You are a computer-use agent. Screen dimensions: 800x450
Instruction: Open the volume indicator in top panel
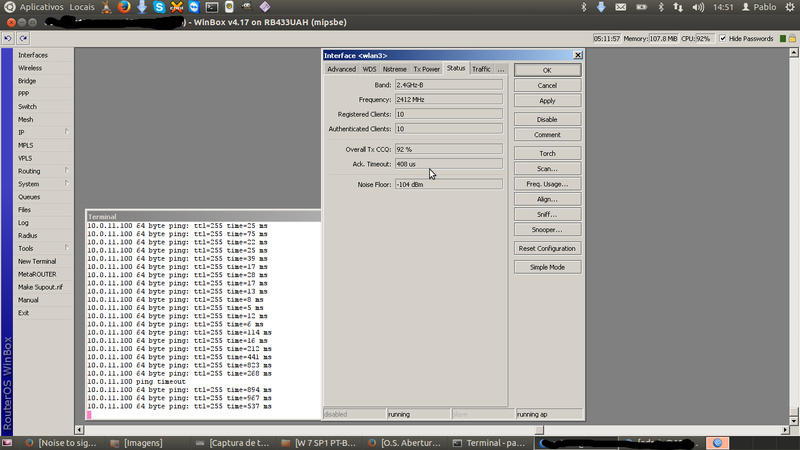coord(699,7)
